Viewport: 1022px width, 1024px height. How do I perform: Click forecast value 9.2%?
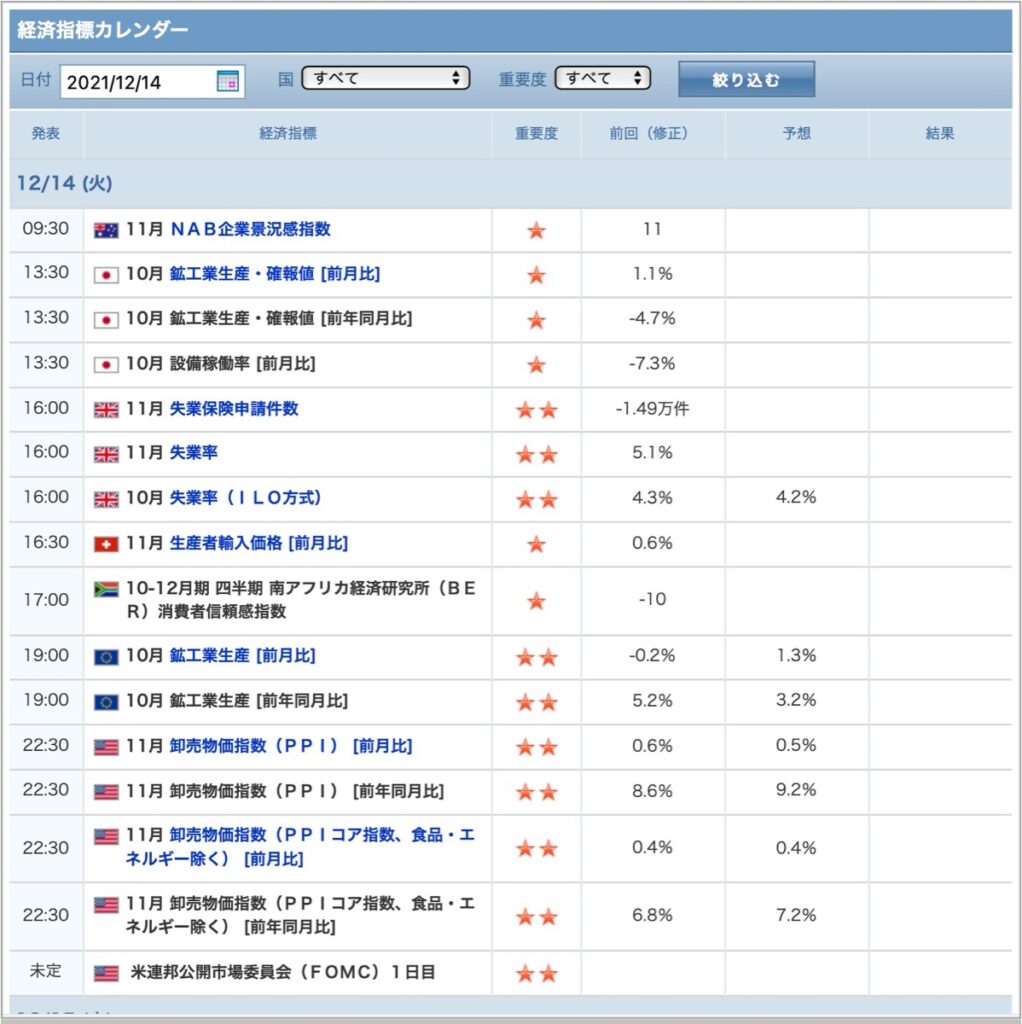pyautogui.click(x=796, y=790)
